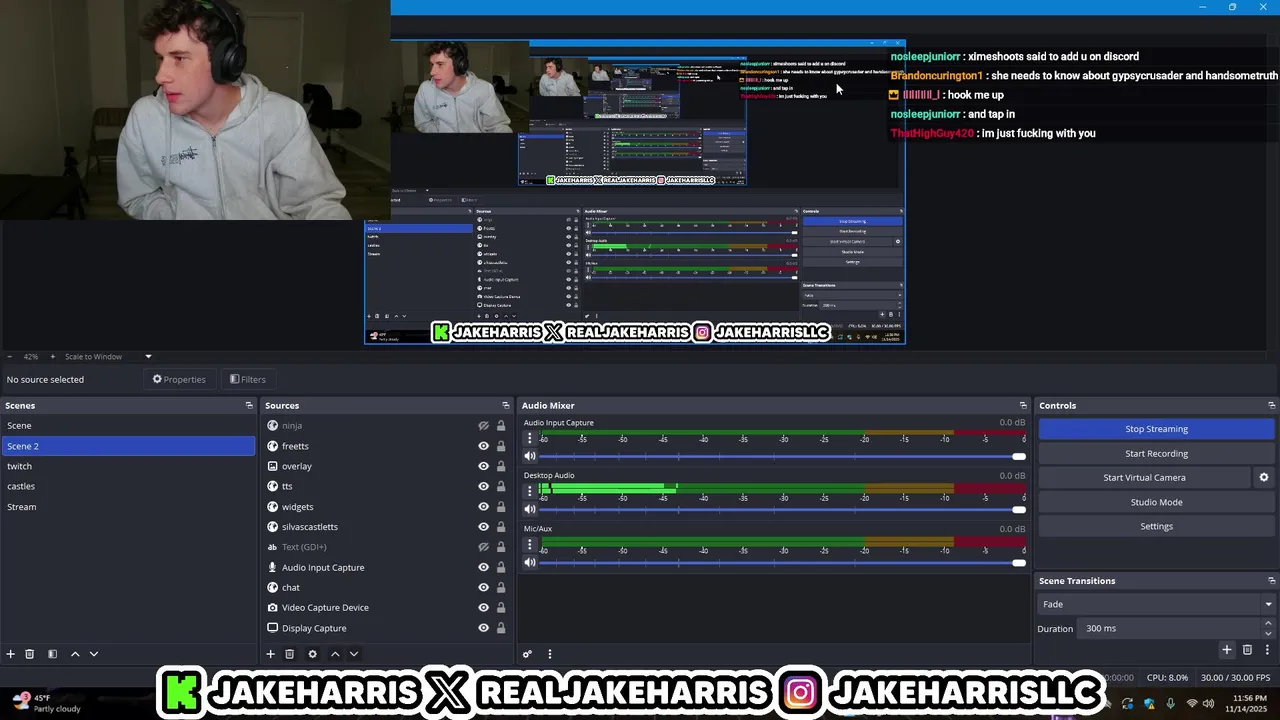Undock the Scenes panel
The width and height of the screenshot is (1280, 720).
pyautogui.click(x=249, y=405)
